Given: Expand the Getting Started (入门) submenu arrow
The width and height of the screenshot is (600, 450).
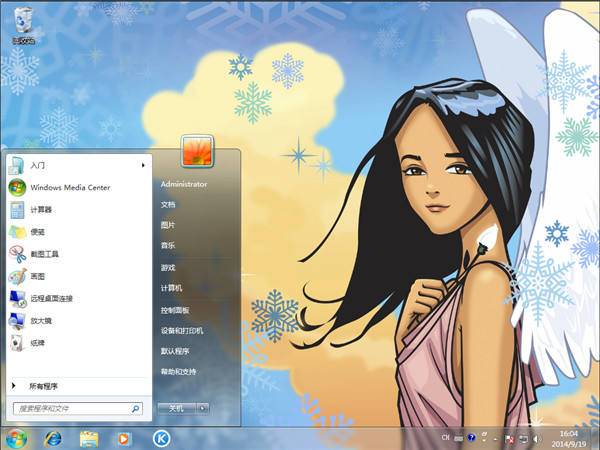Looking at the screenshot, I should coord(143,165).
